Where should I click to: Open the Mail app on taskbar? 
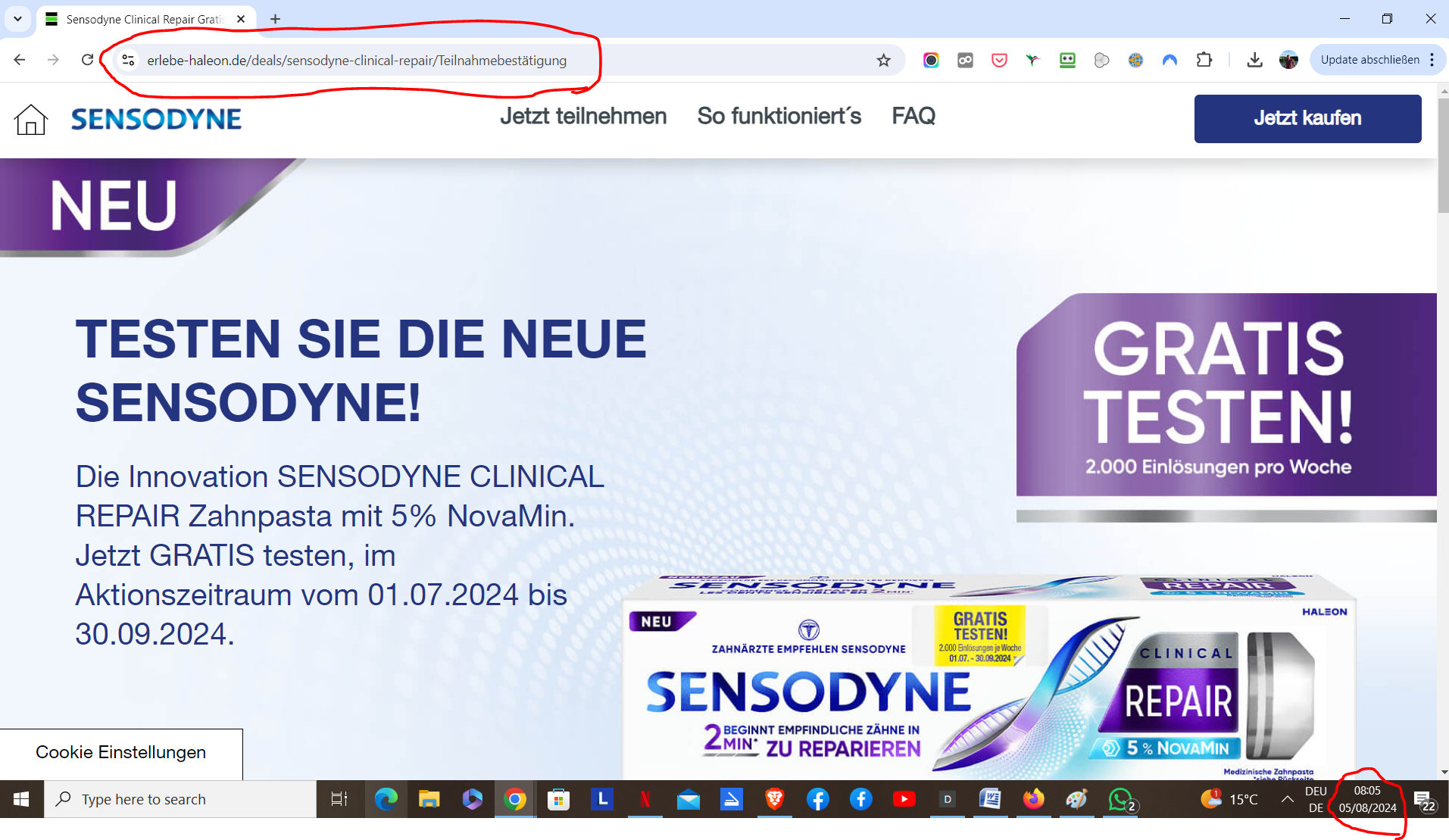coord(688,799)
